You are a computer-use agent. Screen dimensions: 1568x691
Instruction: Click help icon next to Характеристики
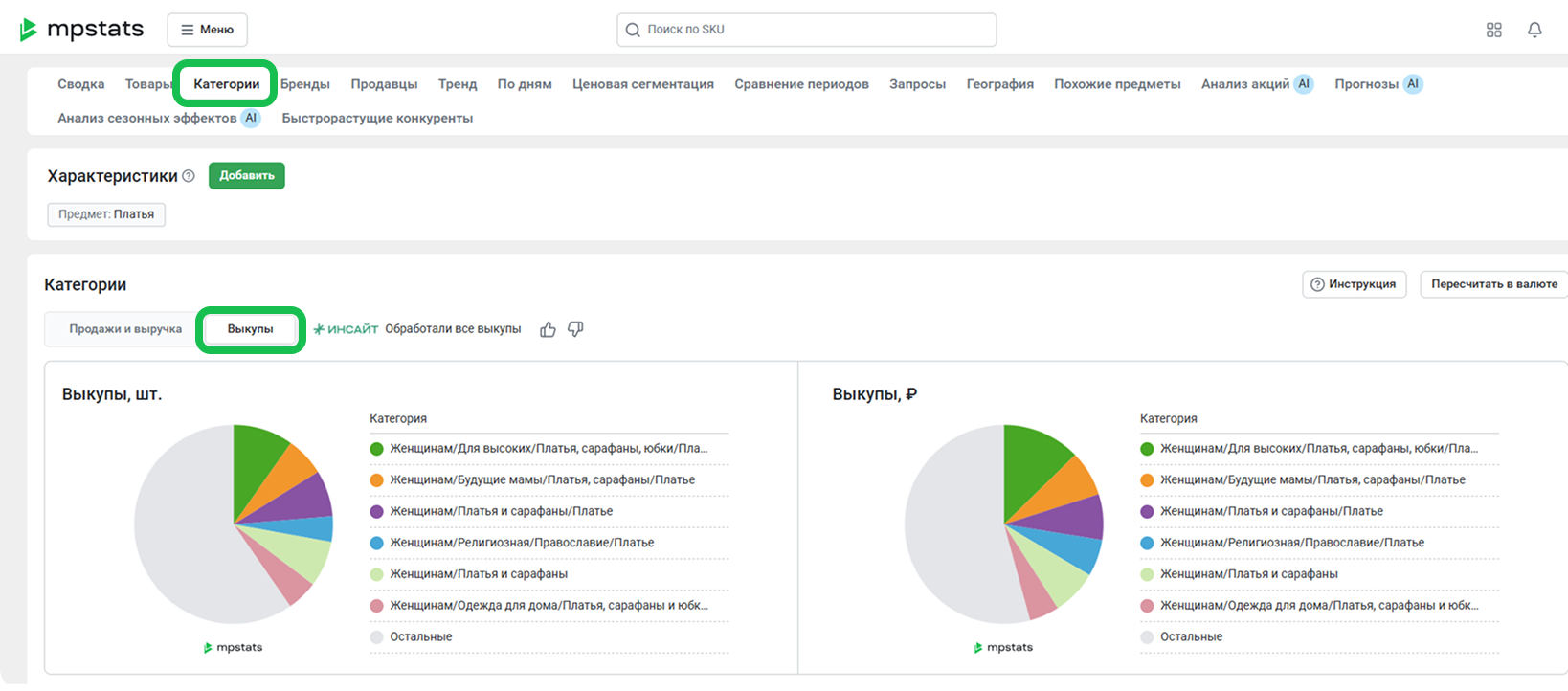tap(189, 176)
